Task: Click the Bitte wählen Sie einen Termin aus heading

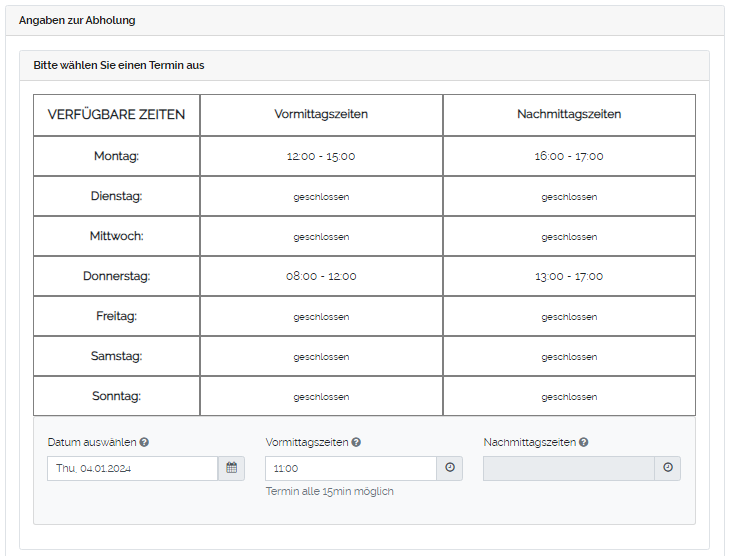Action: tap(119, 65)
